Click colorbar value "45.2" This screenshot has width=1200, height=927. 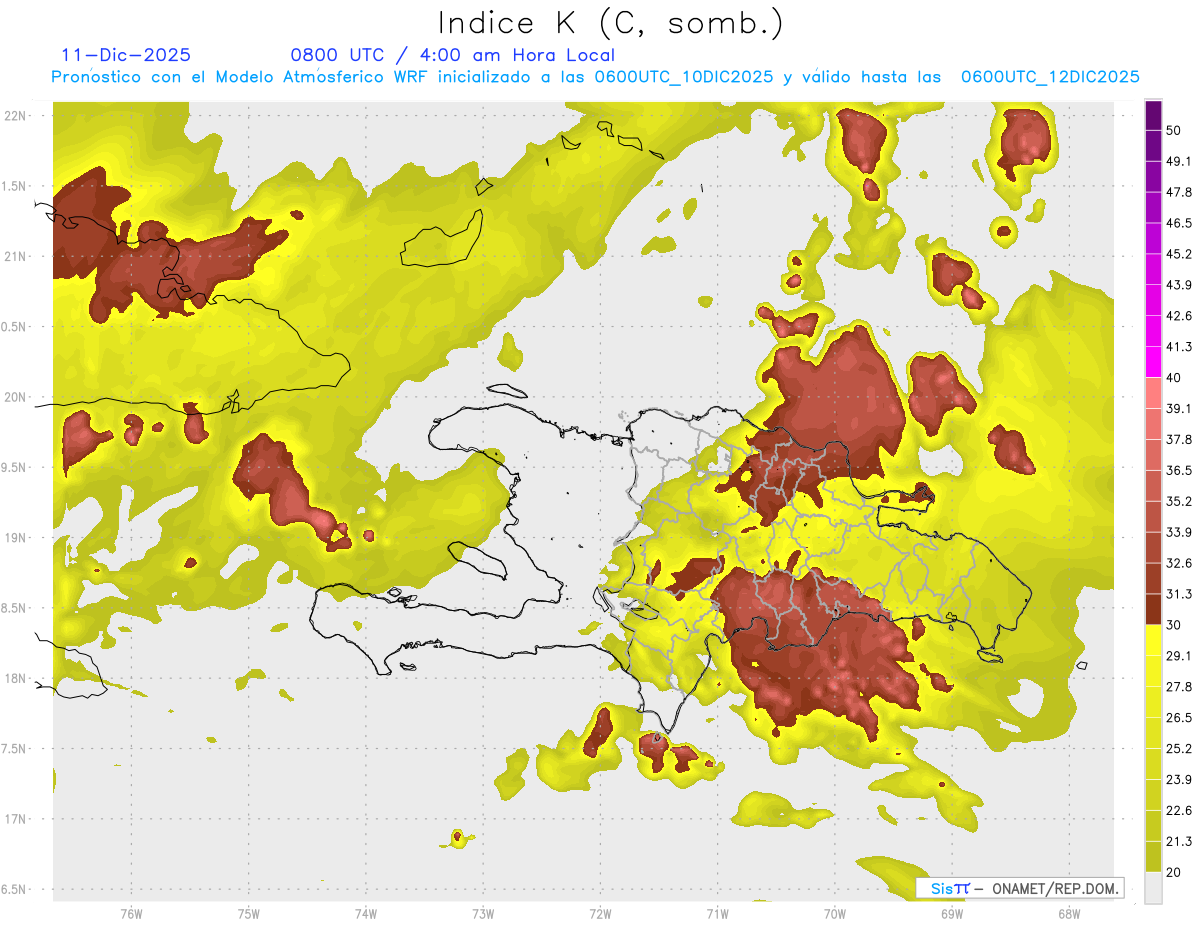pos(1180,254)
